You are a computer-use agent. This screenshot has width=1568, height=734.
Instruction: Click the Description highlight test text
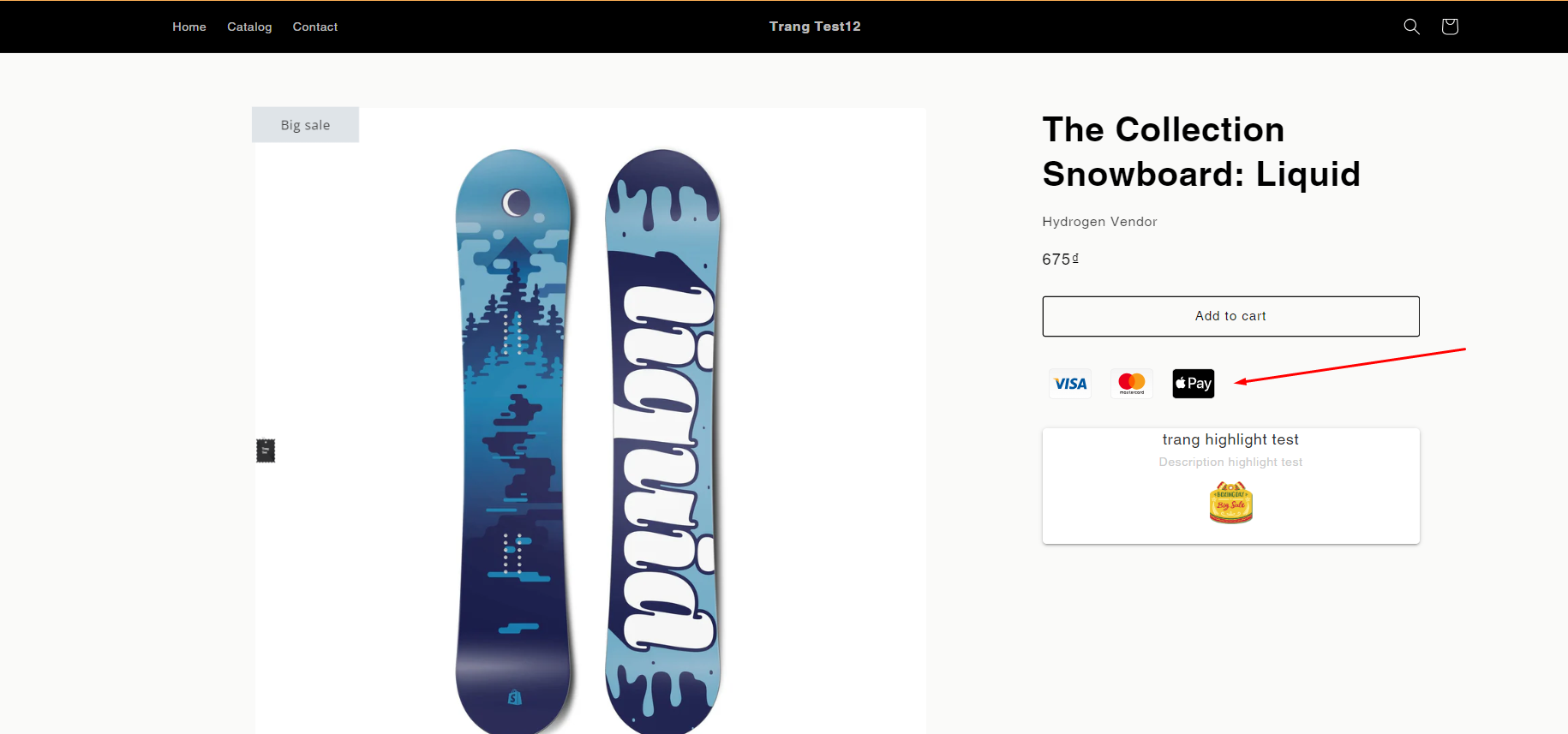[1230, 462]
